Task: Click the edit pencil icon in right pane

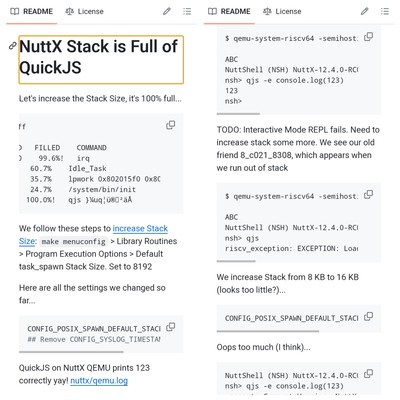Action: click(x=364, y=11)
